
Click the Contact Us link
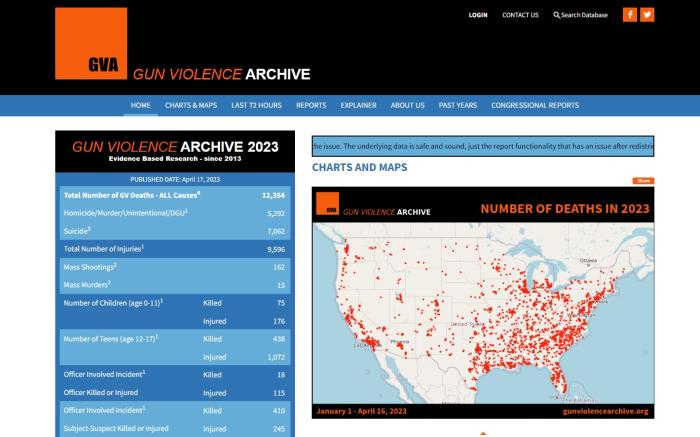(x=520, y=15)
